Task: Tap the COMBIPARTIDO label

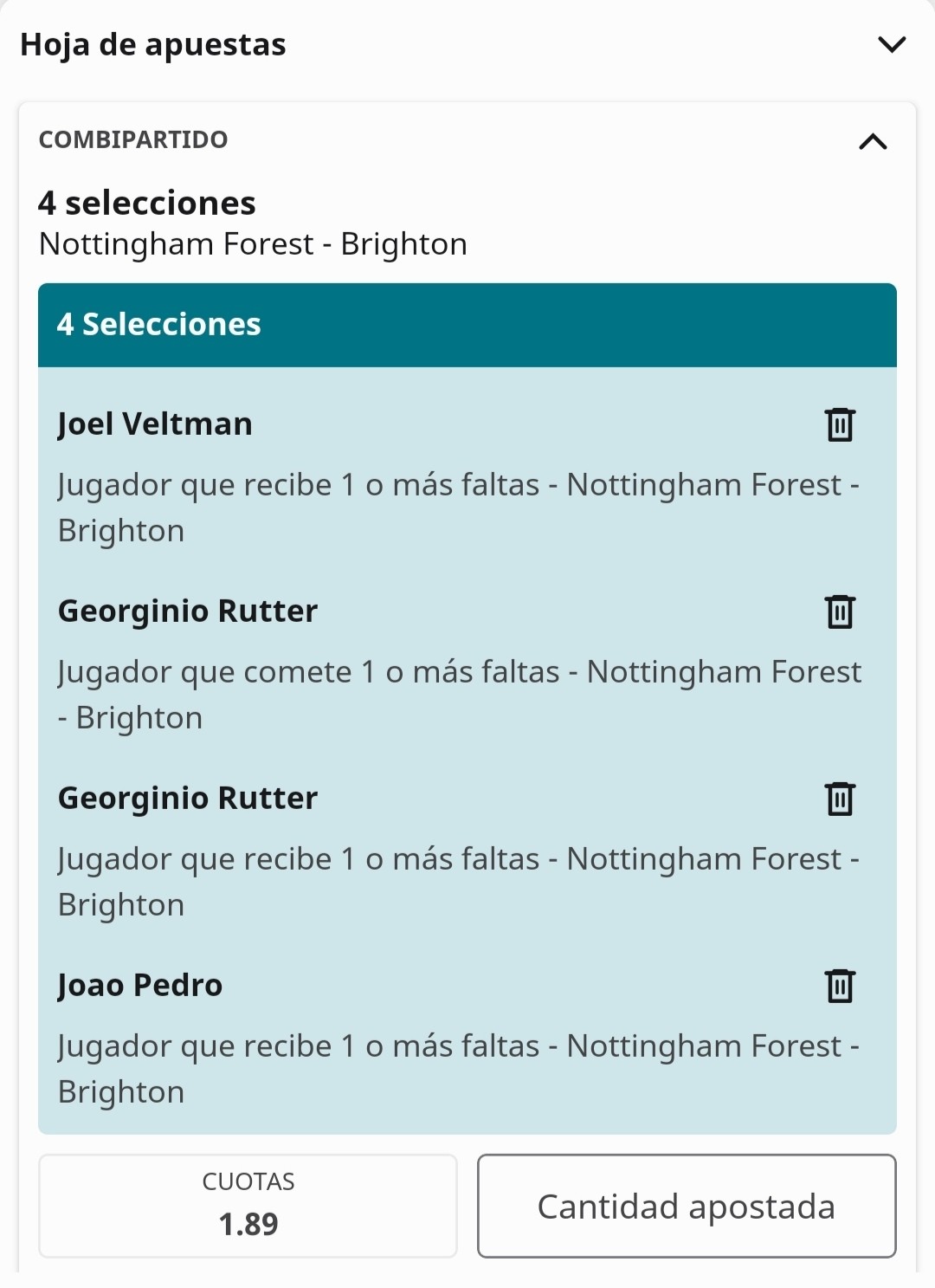Action: point(133,139)
